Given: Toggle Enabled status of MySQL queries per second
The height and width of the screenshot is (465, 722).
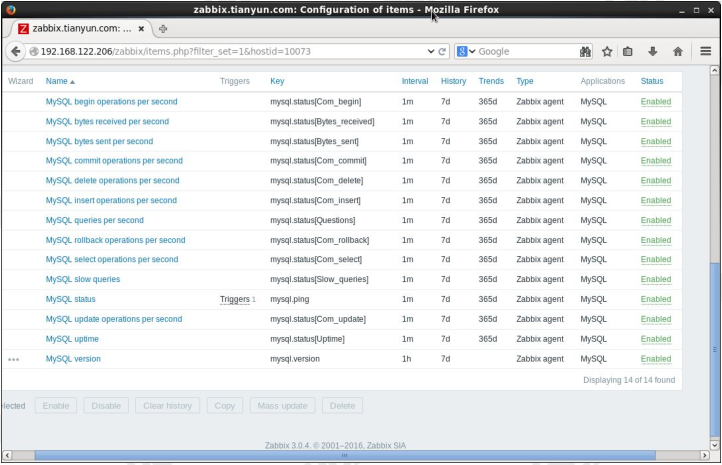Looking at the screenshot, I should point(656,220).
